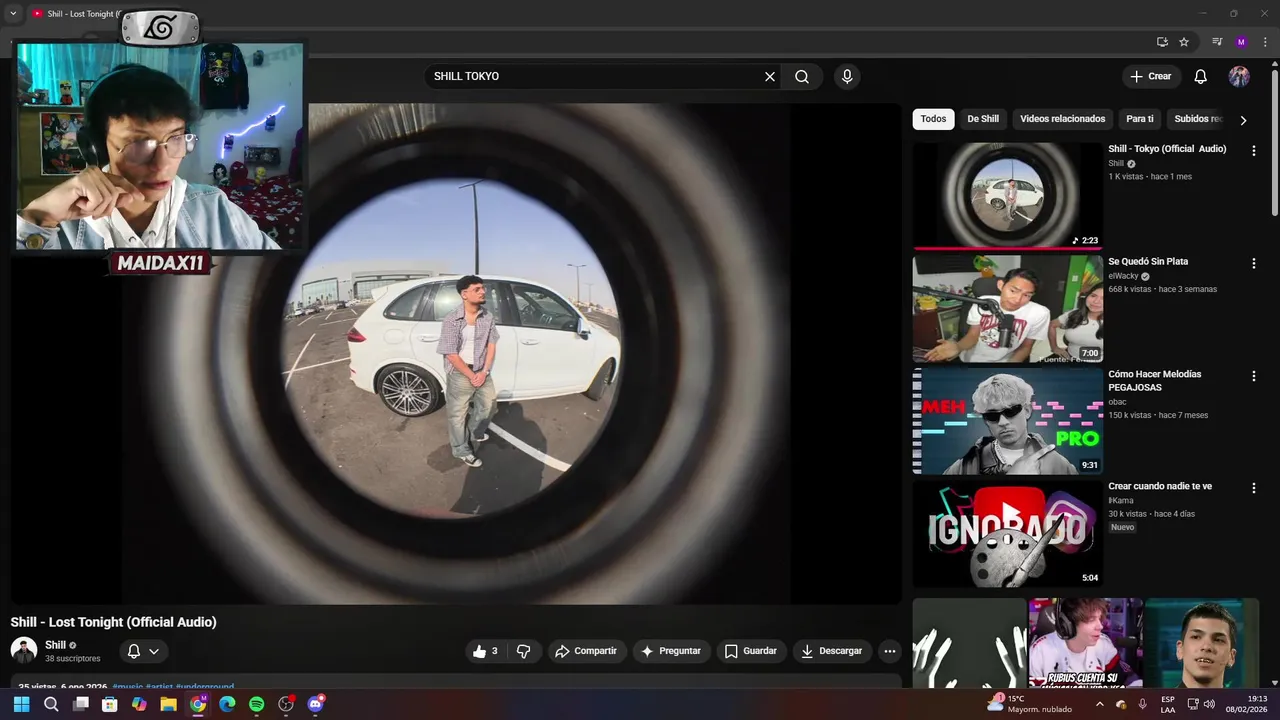Select the Todos chip

[x=933, y=119]
